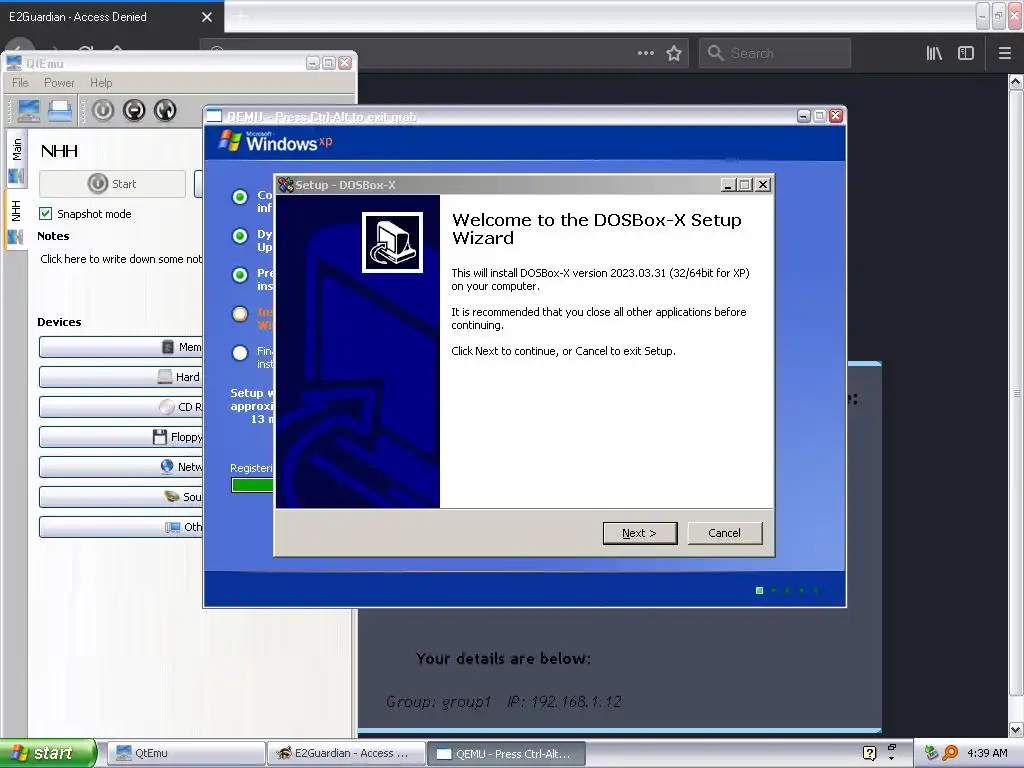Screen dimensions: 1024x768
Task: Open the browser page actions ellipsis menu
Action: pyautogui.click(x=645, y=53)
